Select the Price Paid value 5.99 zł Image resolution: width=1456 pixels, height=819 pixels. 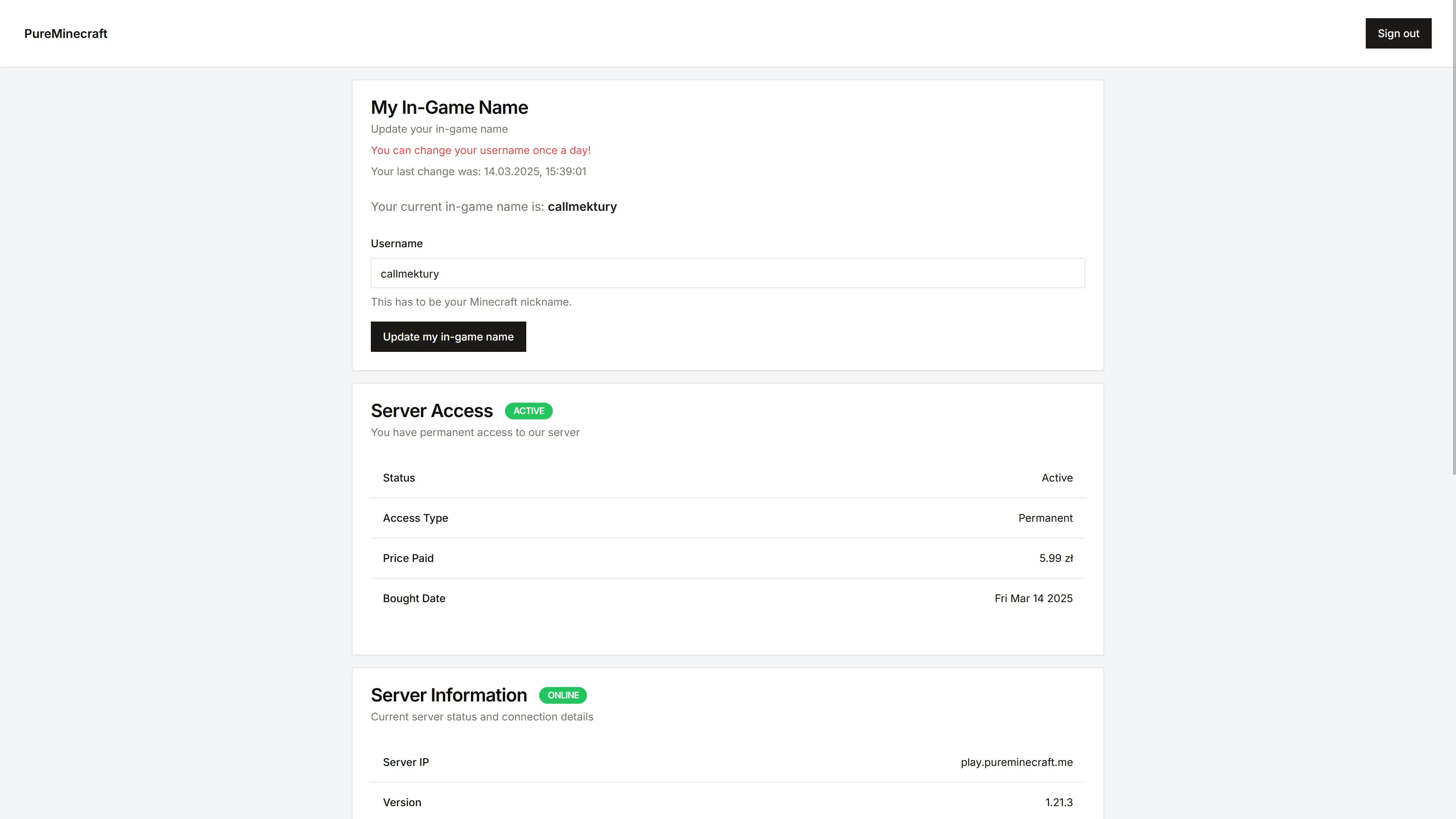point(1055,558)
